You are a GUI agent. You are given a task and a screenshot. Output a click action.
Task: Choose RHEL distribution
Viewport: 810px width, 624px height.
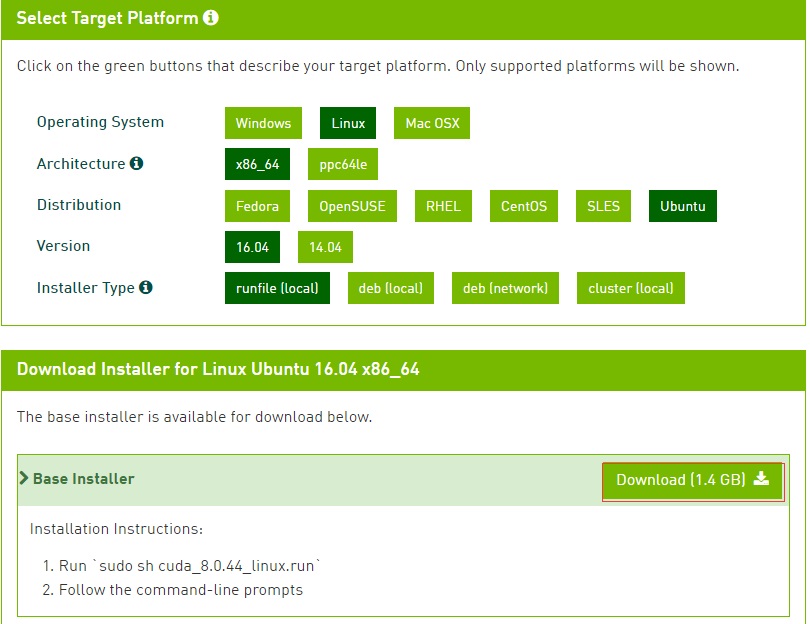tap(443, 206)
